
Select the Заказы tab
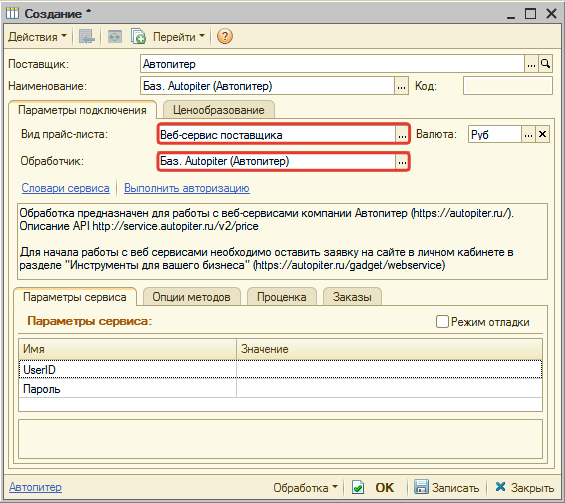tap(352, 297)
